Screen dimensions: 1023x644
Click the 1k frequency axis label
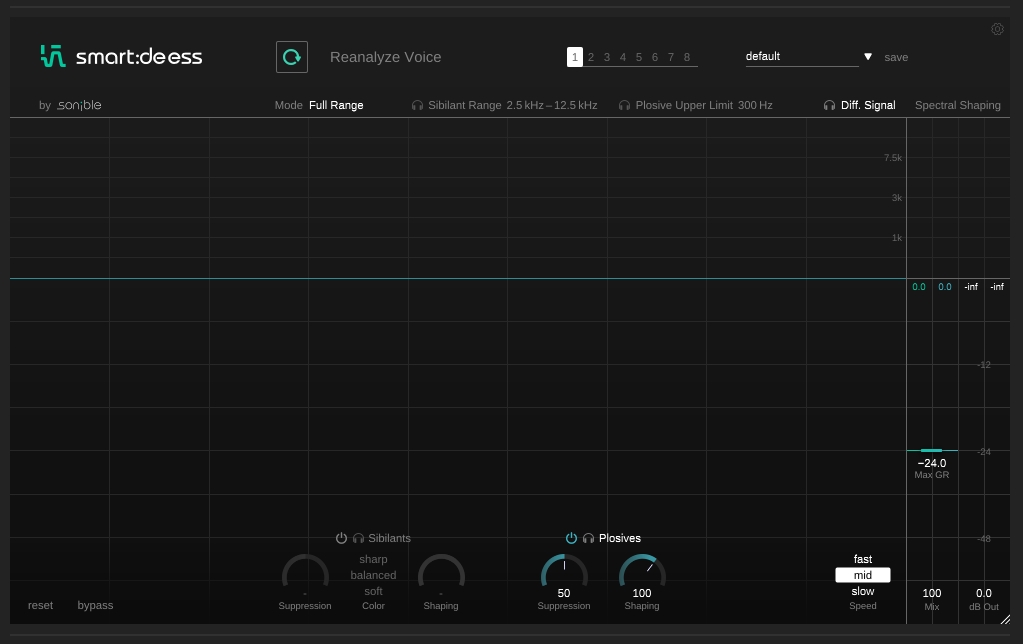click(x=896, y=238)
